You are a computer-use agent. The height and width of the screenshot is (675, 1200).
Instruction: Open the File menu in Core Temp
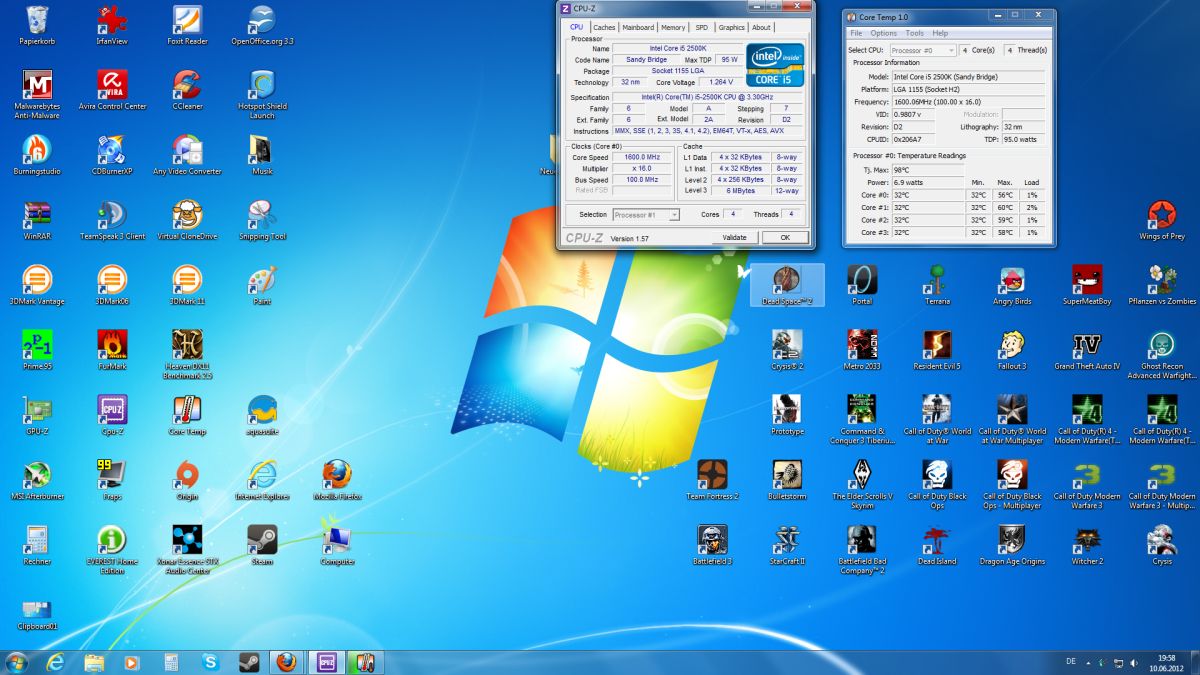856,33
